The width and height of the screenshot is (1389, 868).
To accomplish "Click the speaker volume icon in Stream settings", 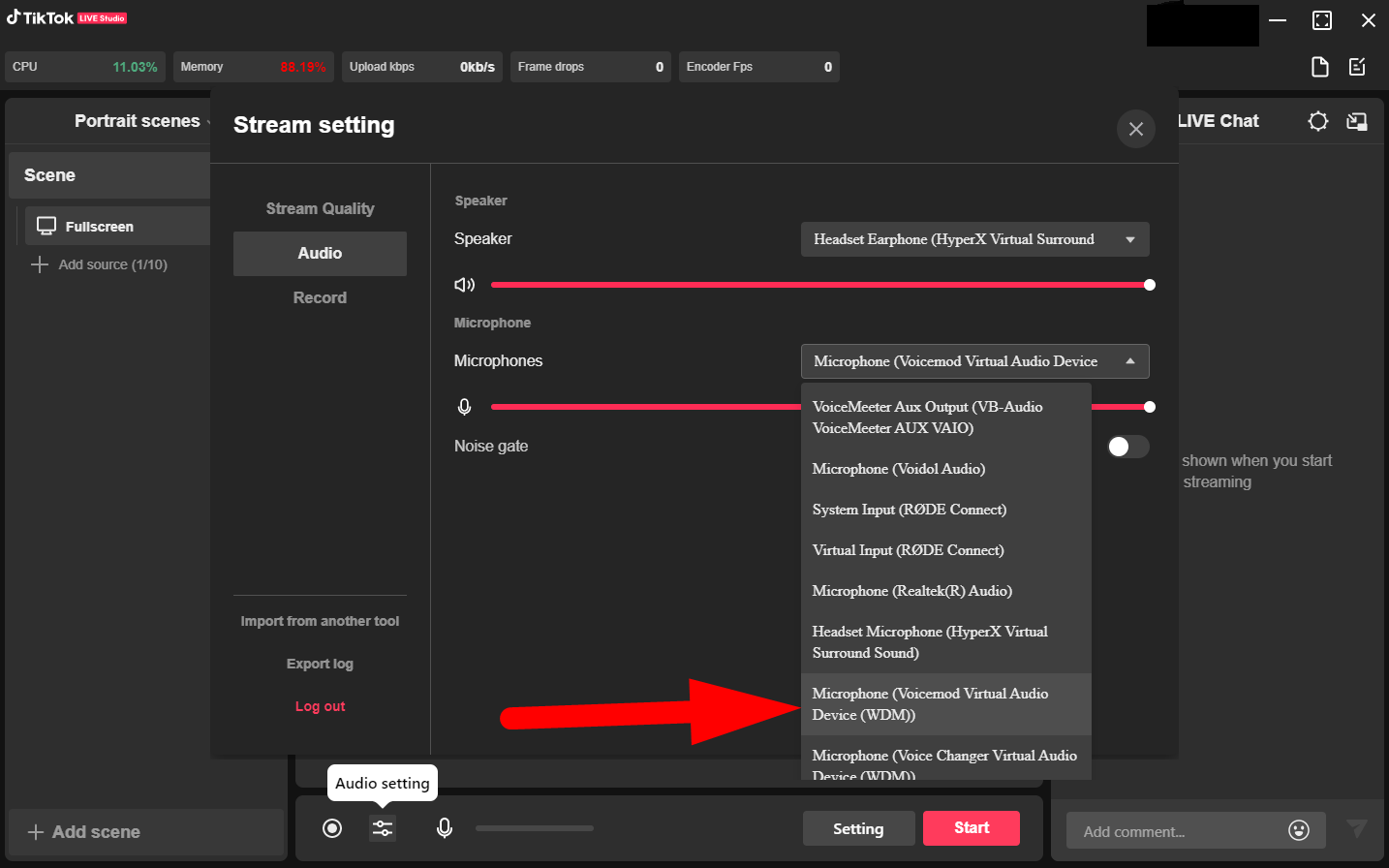I will coord(464,284).
